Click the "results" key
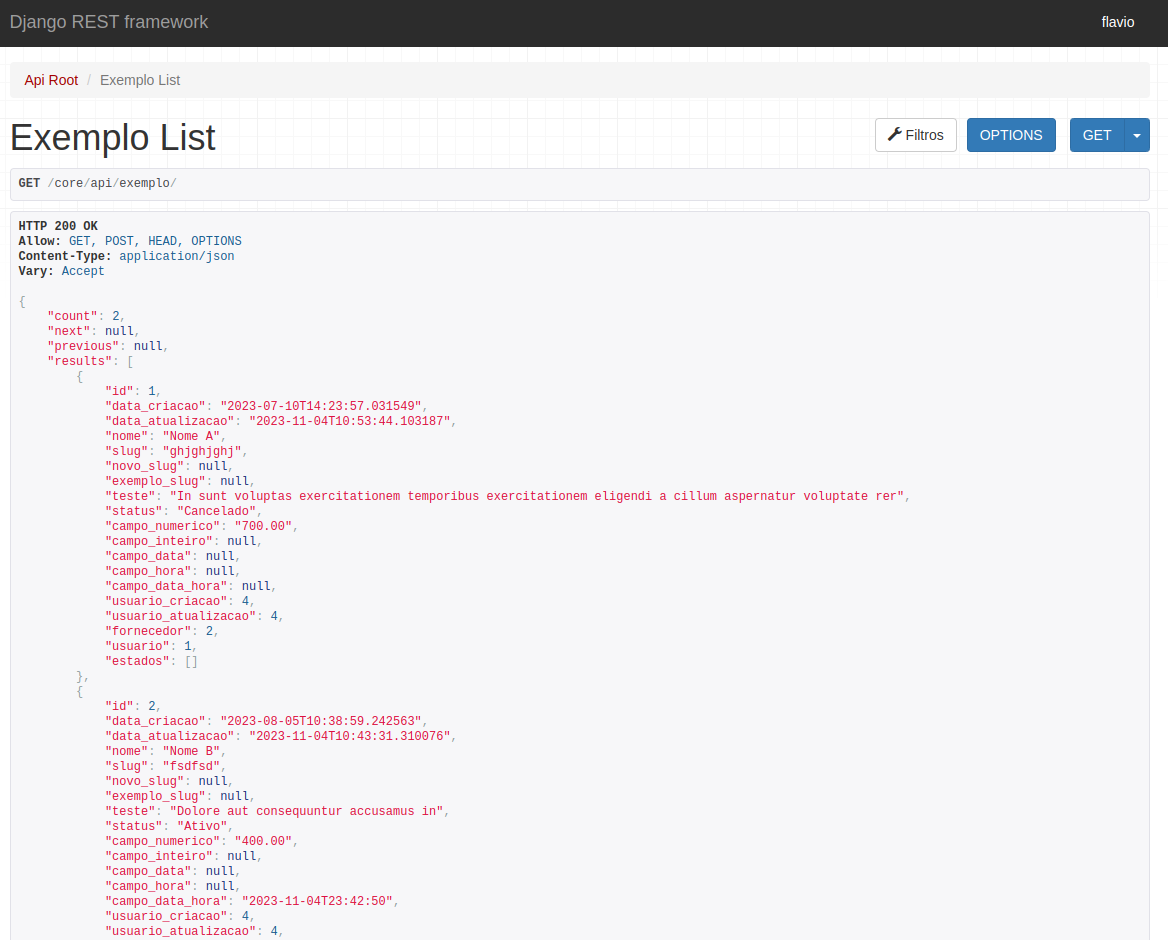Image resolution: width=1168 pixels, height=940 pixels. [x=79, y=361]
